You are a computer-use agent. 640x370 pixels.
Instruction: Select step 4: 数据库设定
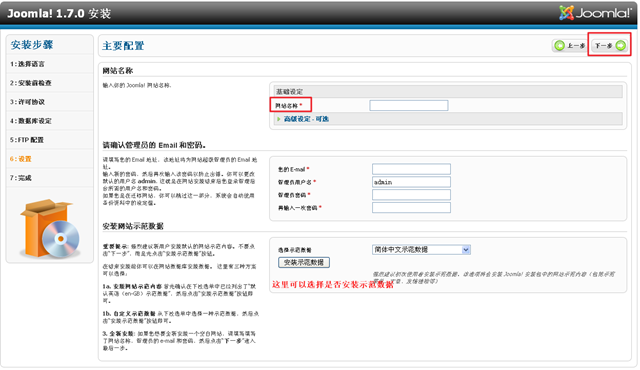tap(31, 121)
